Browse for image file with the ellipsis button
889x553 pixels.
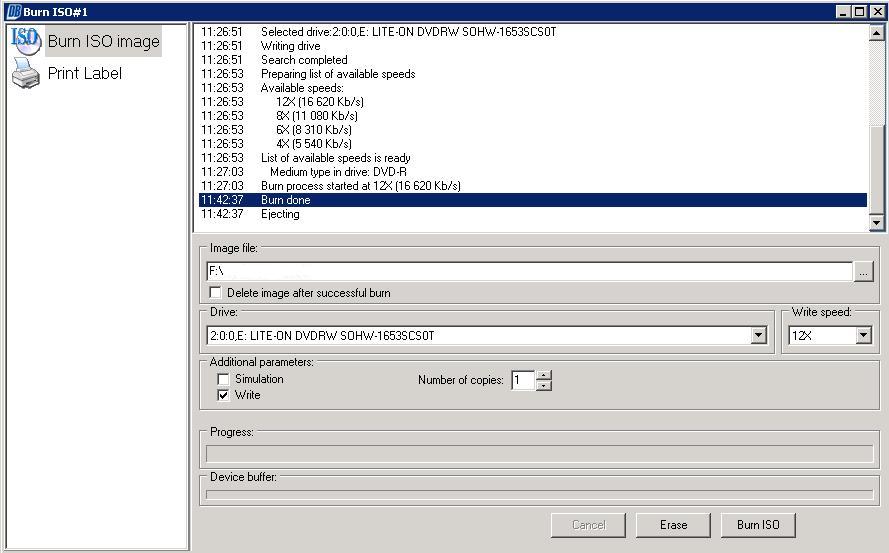[863, 272]
